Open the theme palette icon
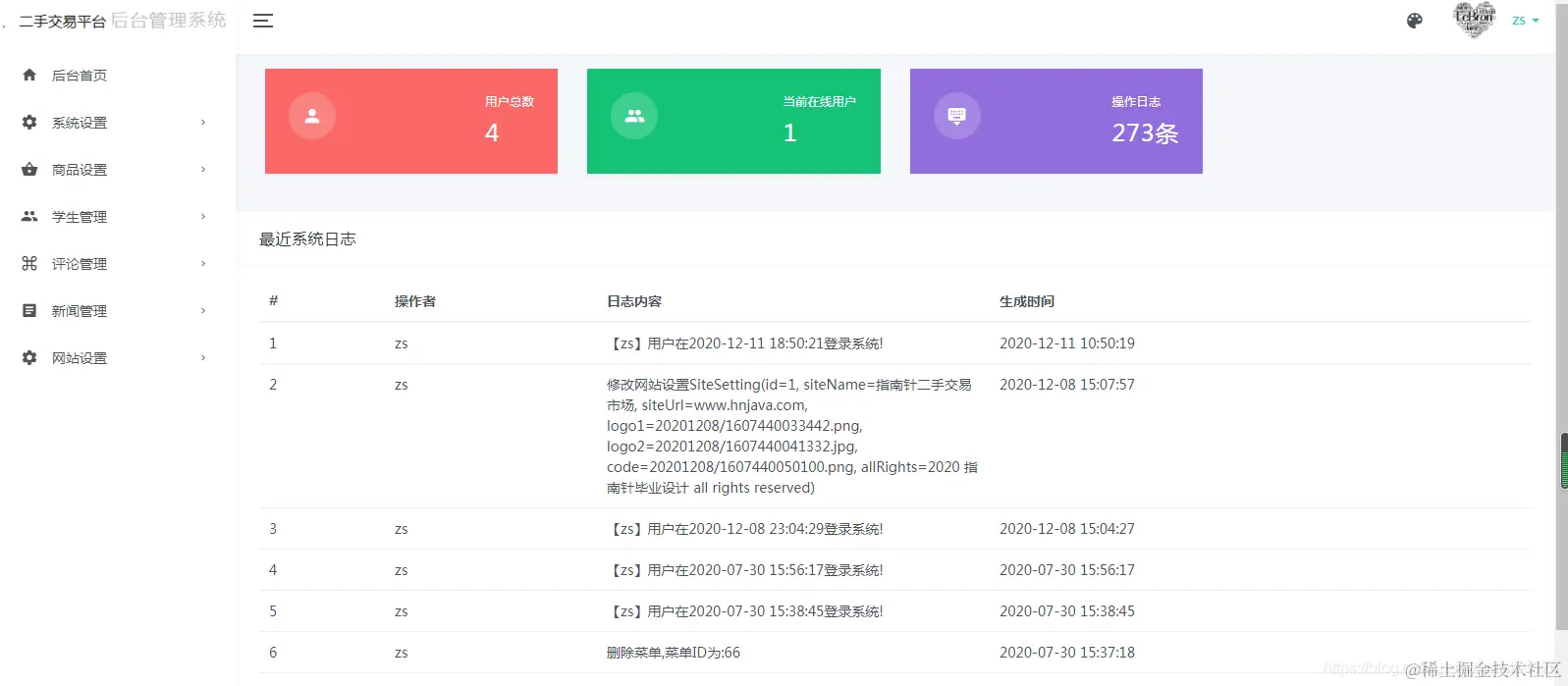This screenshot has width=1568, height=686. (1415, 21)
